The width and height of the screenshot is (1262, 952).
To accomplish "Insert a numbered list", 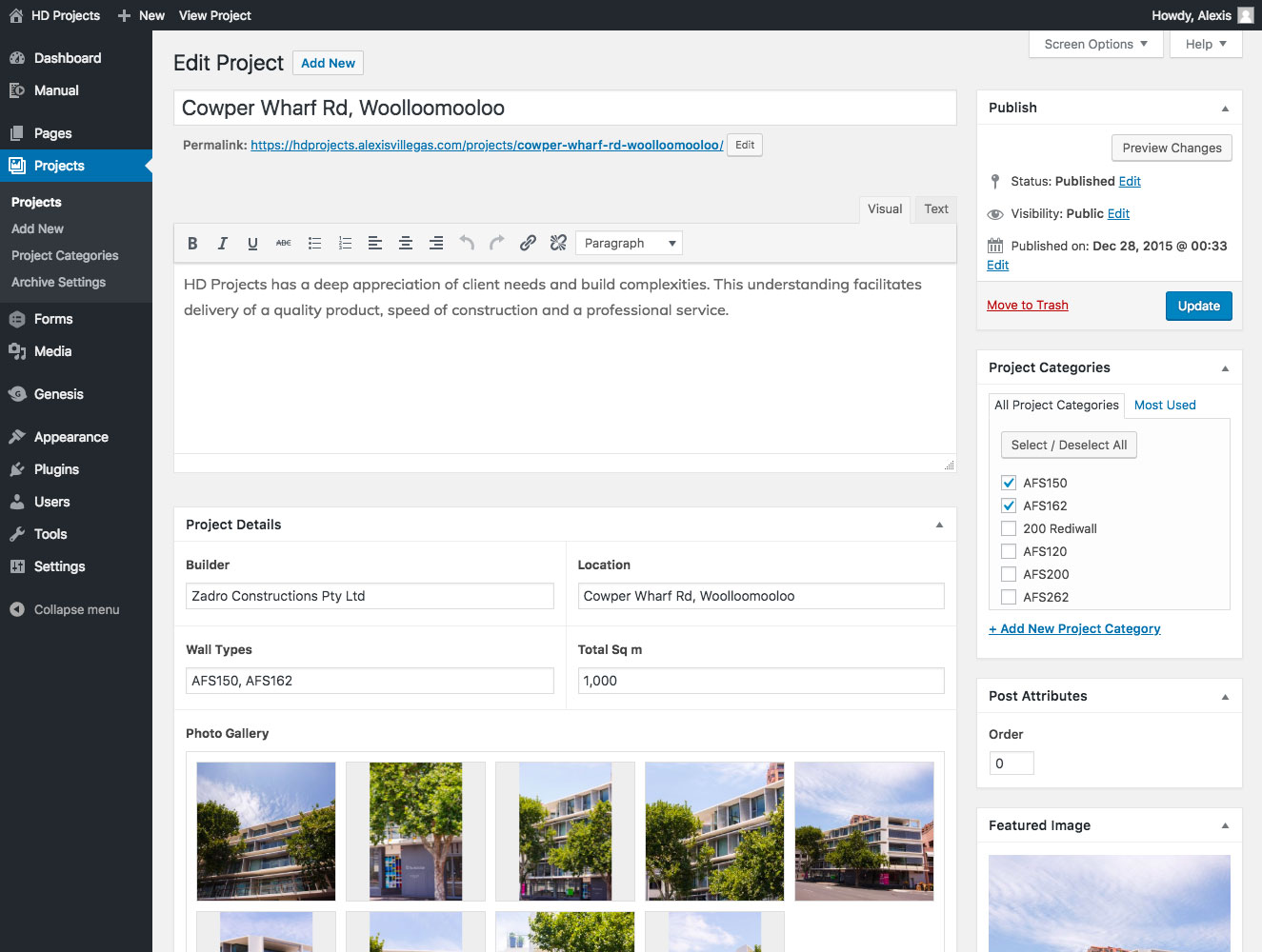I will coord(345,244).
